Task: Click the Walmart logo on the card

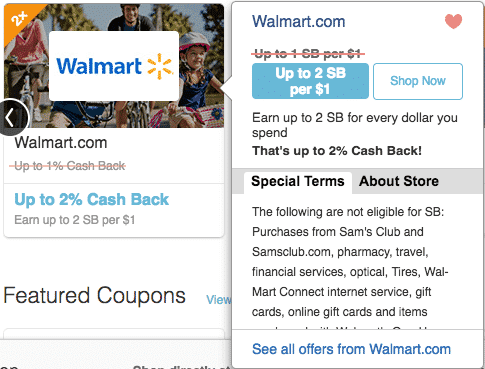Action: [114, 66]
